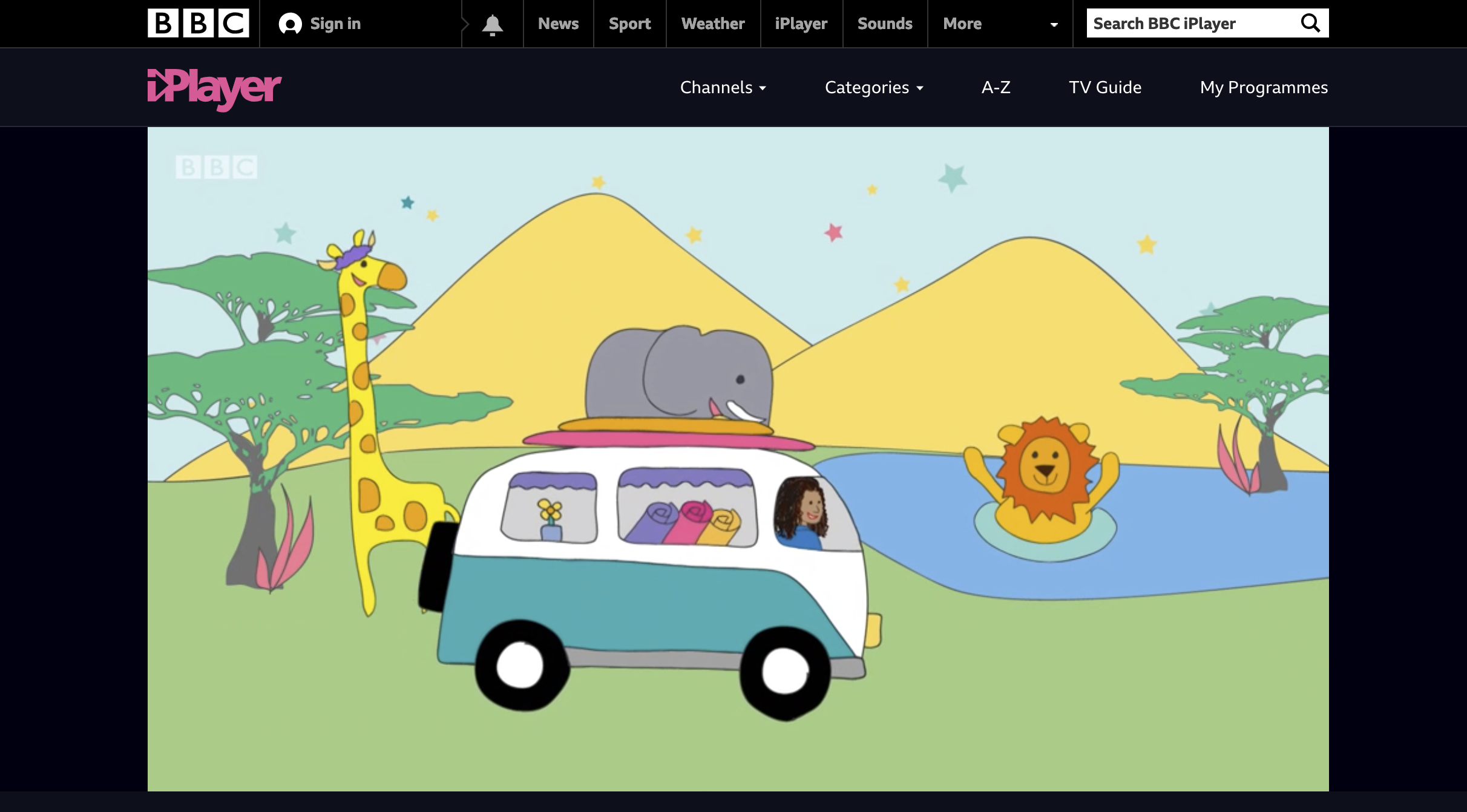Image resolution: width=1467 pixels, height=812 pixels.
Task: Open the TV Guide
Action: (x=1104, y=88)
